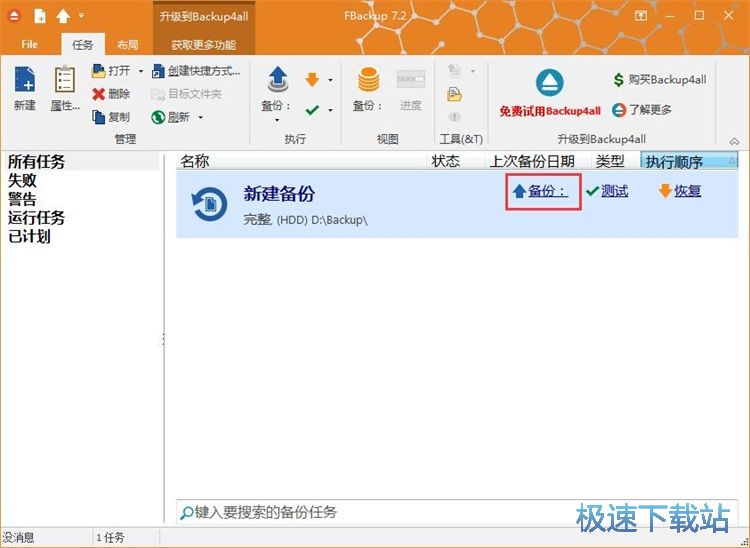Click Buy Backup4all (购买) dollar icon
The width and height of the screenshot is (750, 548).
click(620, 79)
